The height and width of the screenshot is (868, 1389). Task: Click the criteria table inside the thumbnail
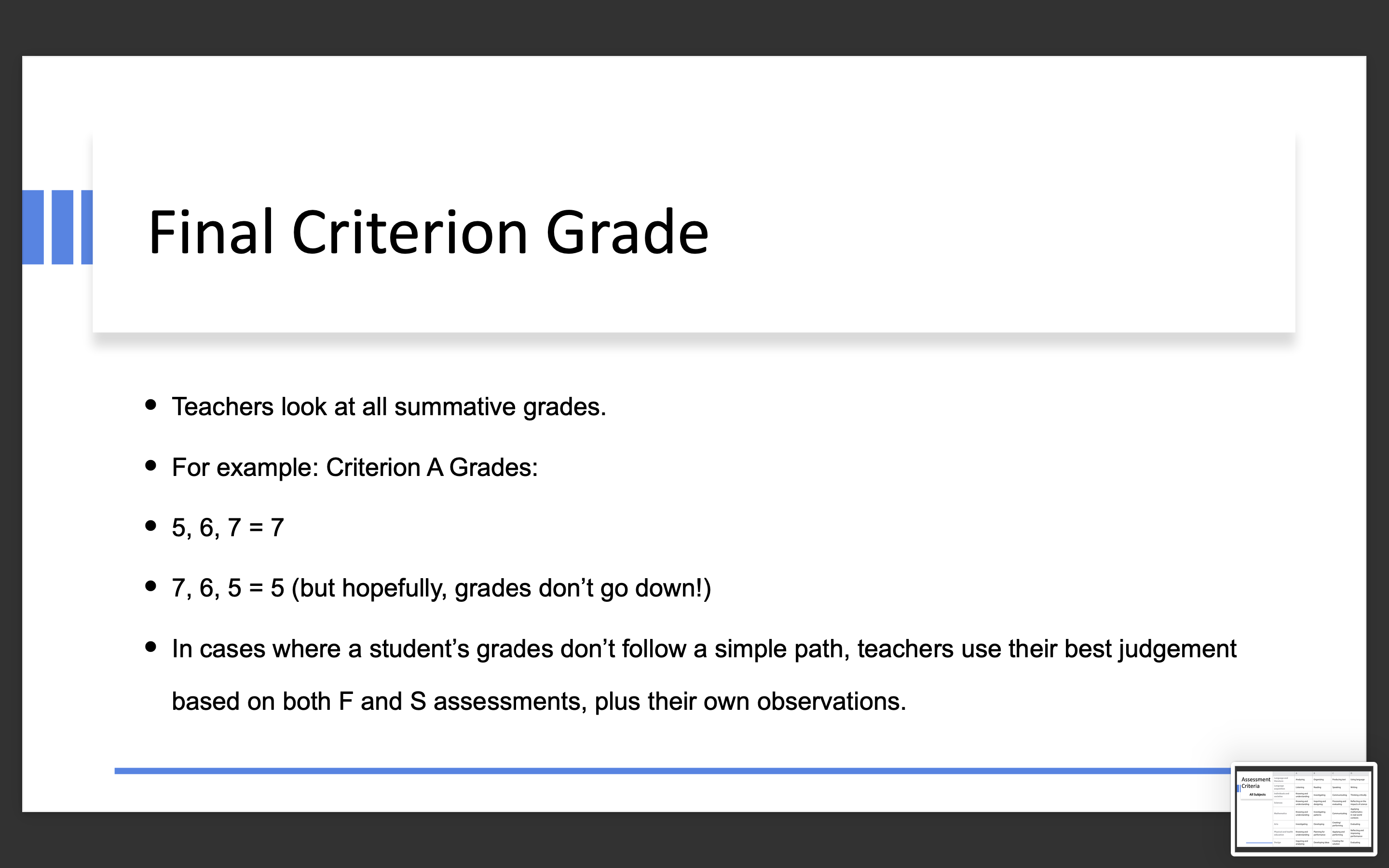pyautogui.click(x=1321, y=809)
